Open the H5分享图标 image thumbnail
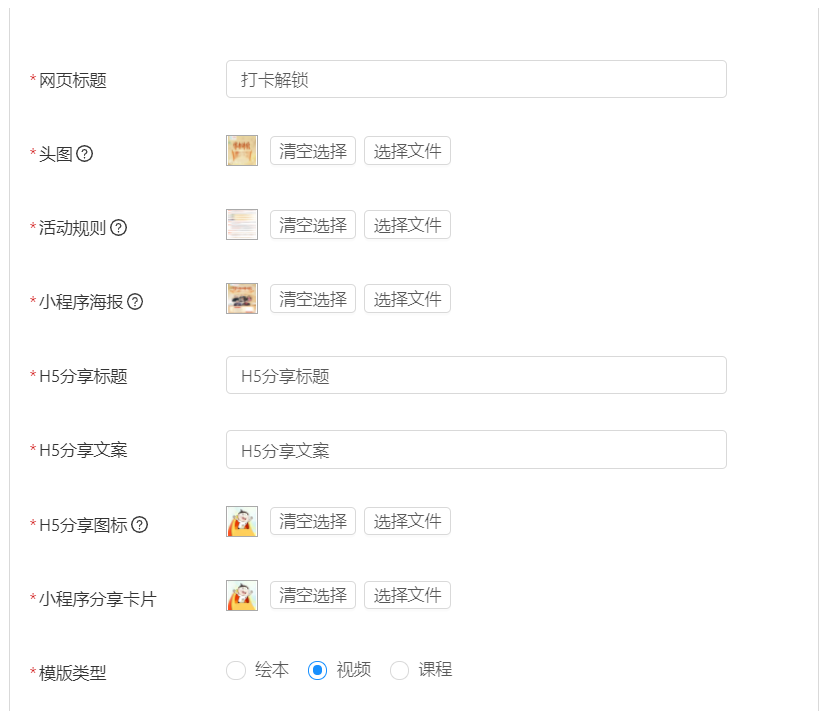825x711 pixels. click(242, 522)
